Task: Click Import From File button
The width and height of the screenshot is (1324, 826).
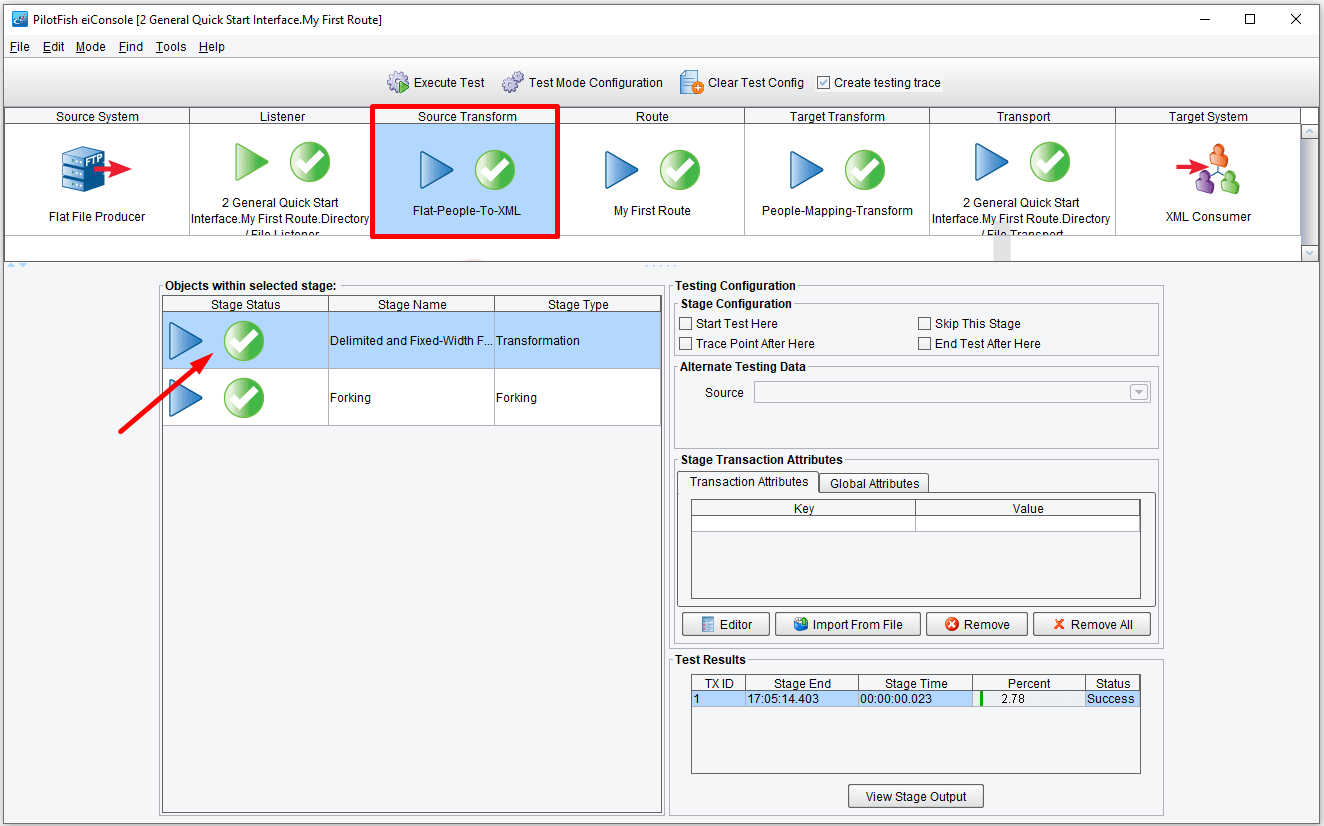Action: (x=847, y=624)
